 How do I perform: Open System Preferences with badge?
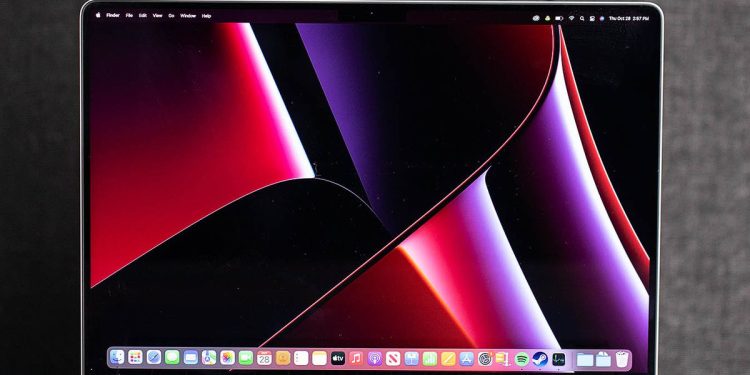coord(485,358)
